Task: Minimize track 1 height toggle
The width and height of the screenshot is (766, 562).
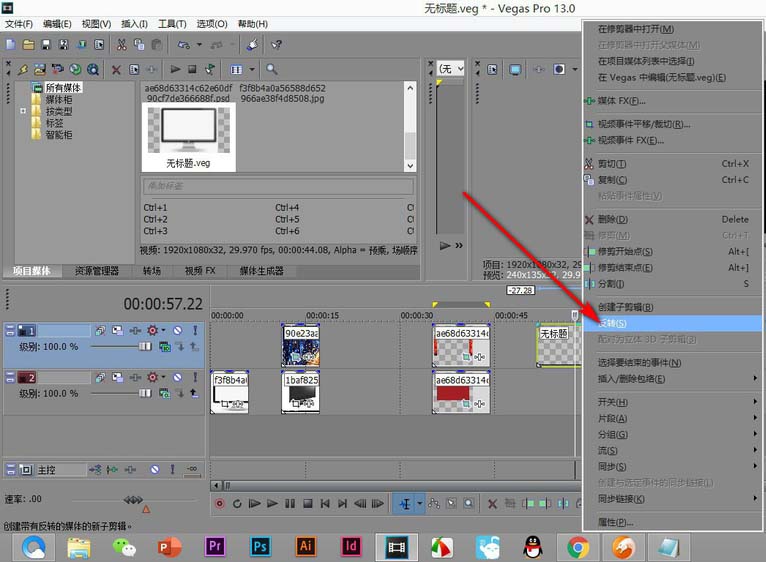Action: click(x=10, y=330)
